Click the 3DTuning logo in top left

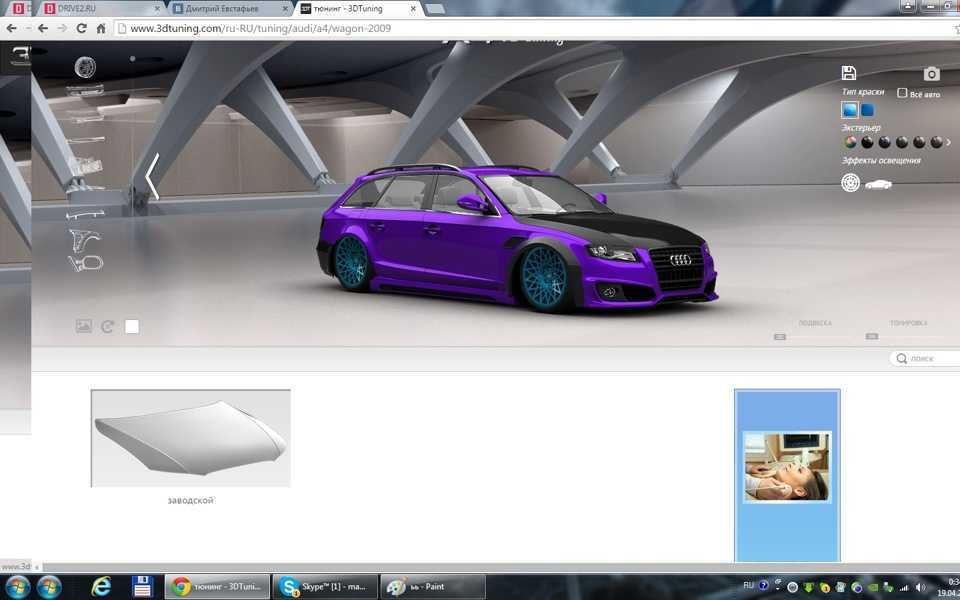tap(21, 57)
